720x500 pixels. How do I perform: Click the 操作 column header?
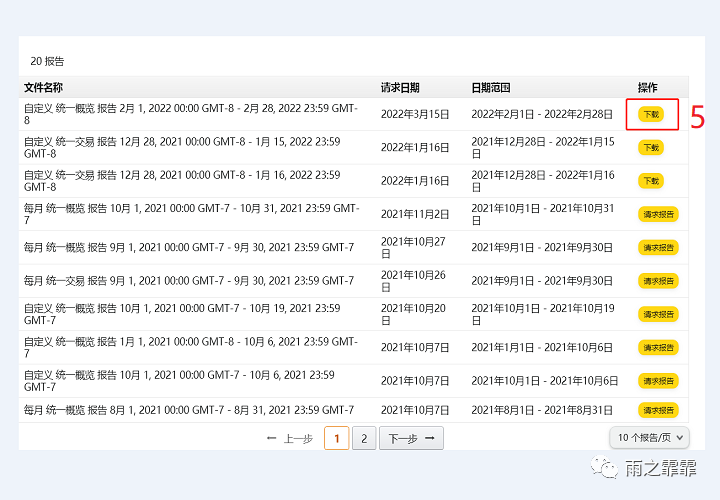pyautogui.click(x=647, y=87)
